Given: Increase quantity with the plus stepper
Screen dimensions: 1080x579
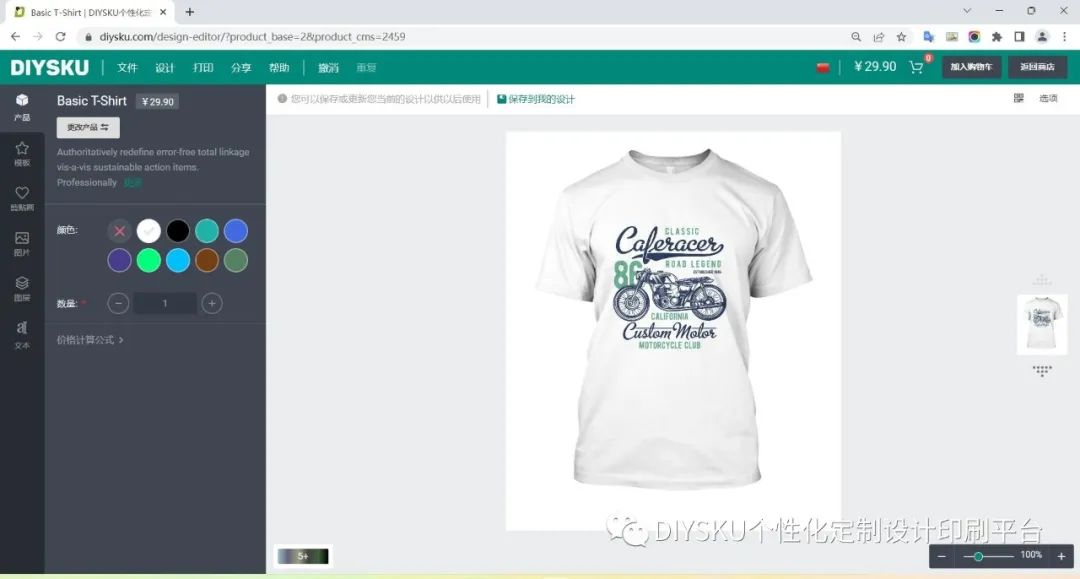Looking at the screenshot, I should click(x=211, y=302).
